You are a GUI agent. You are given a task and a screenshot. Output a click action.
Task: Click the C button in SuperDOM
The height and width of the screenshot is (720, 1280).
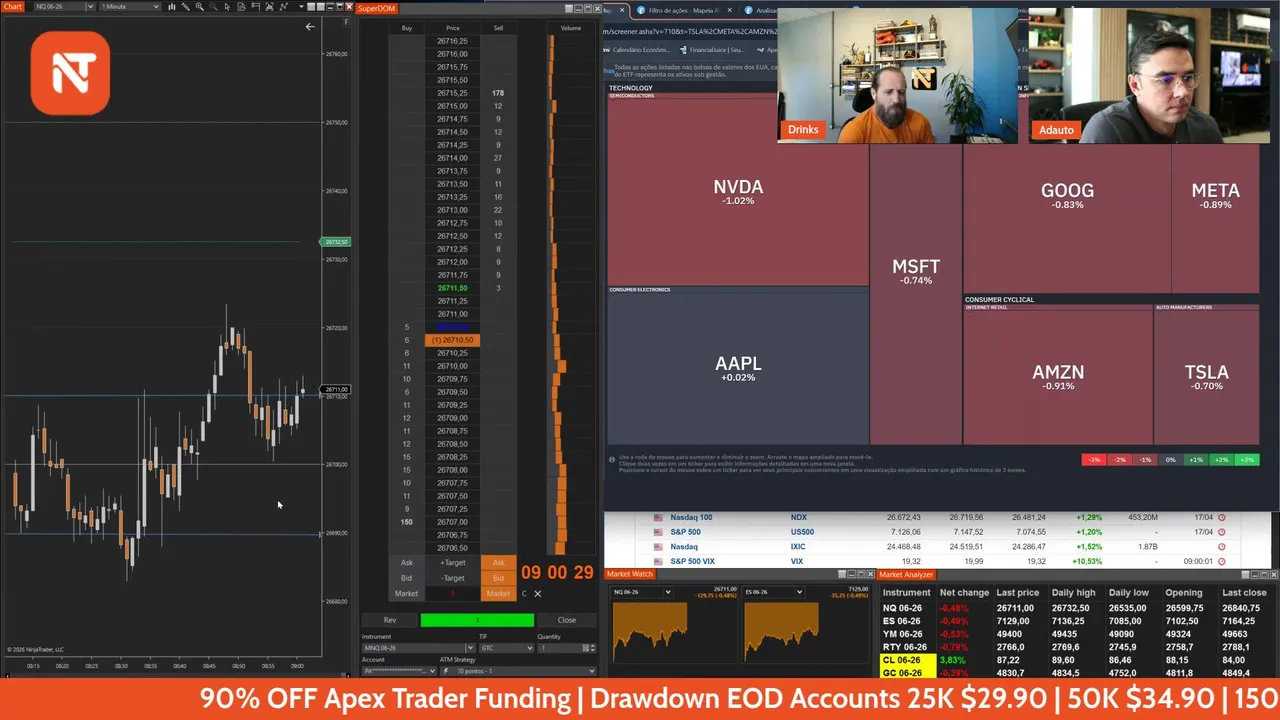524,594
